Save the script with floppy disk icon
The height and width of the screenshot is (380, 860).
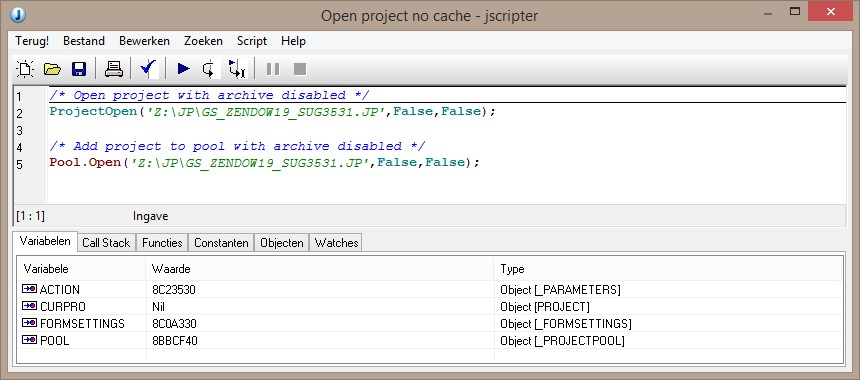tap(79, 69)
